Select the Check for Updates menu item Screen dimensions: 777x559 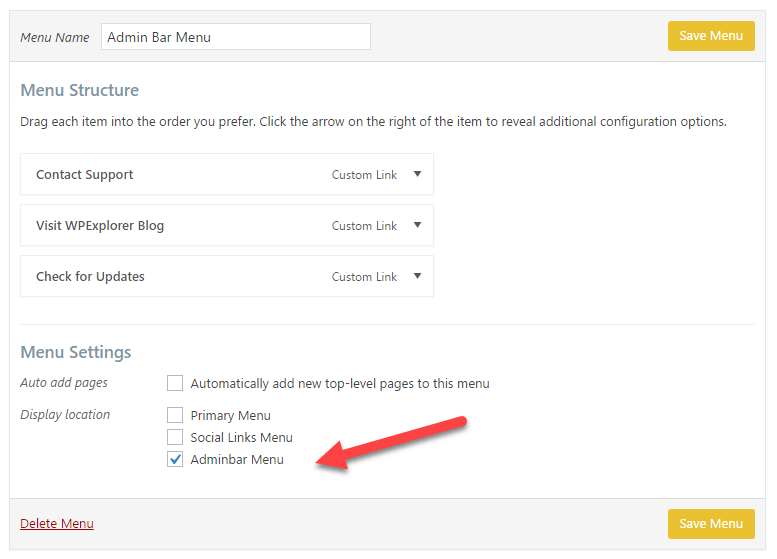tap(227, 276)
